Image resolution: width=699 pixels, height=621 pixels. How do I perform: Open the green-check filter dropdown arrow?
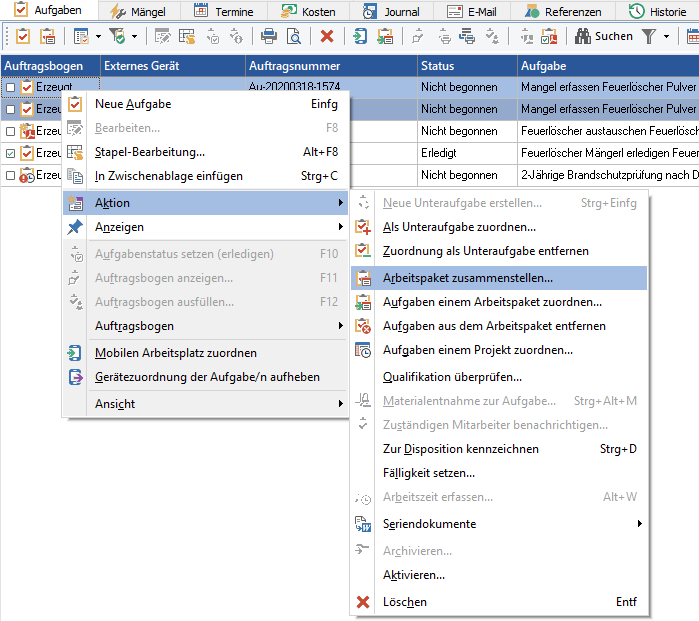(134, 36)
